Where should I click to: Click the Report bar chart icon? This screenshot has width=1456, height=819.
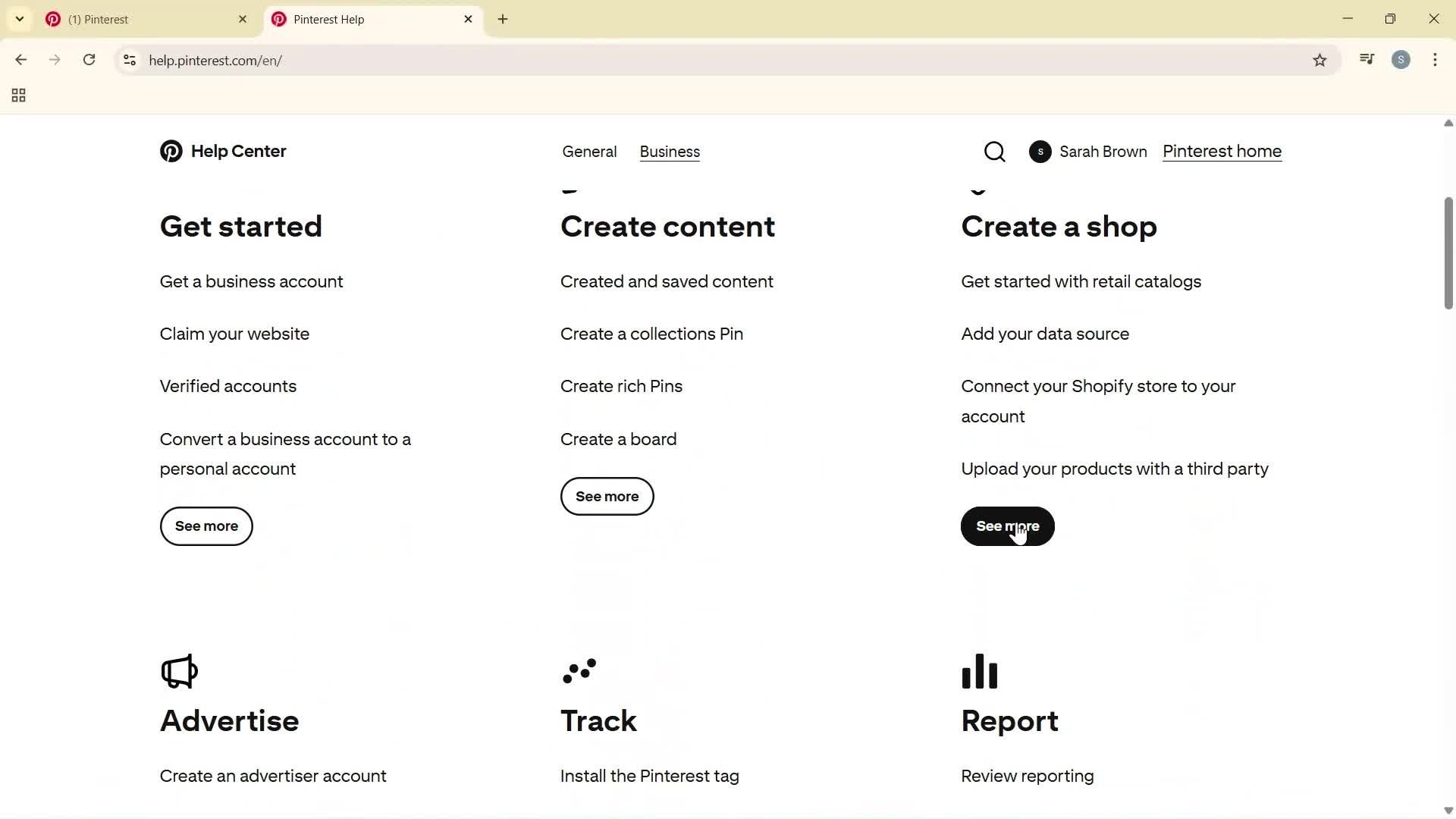tap(979, 671)
